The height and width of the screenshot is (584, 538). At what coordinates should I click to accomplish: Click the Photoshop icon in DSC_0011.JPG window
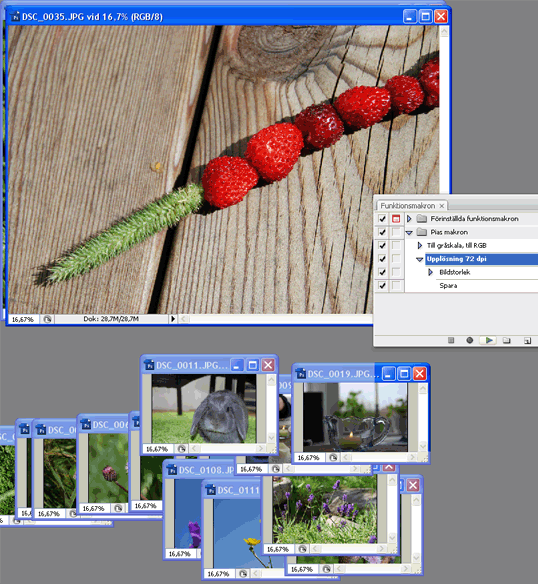point(149,365)
